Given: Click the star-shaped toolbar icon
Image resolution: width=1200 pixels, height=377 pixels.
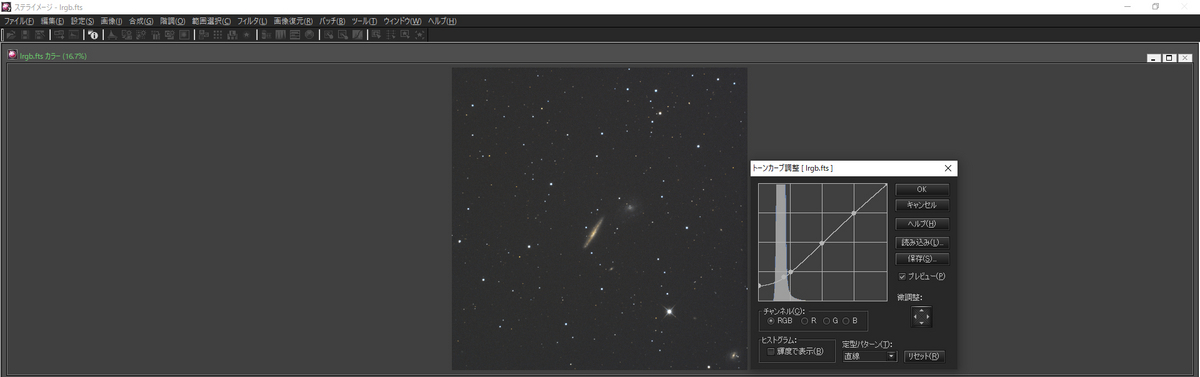Looking at the screenshot, I should point(246,35).
